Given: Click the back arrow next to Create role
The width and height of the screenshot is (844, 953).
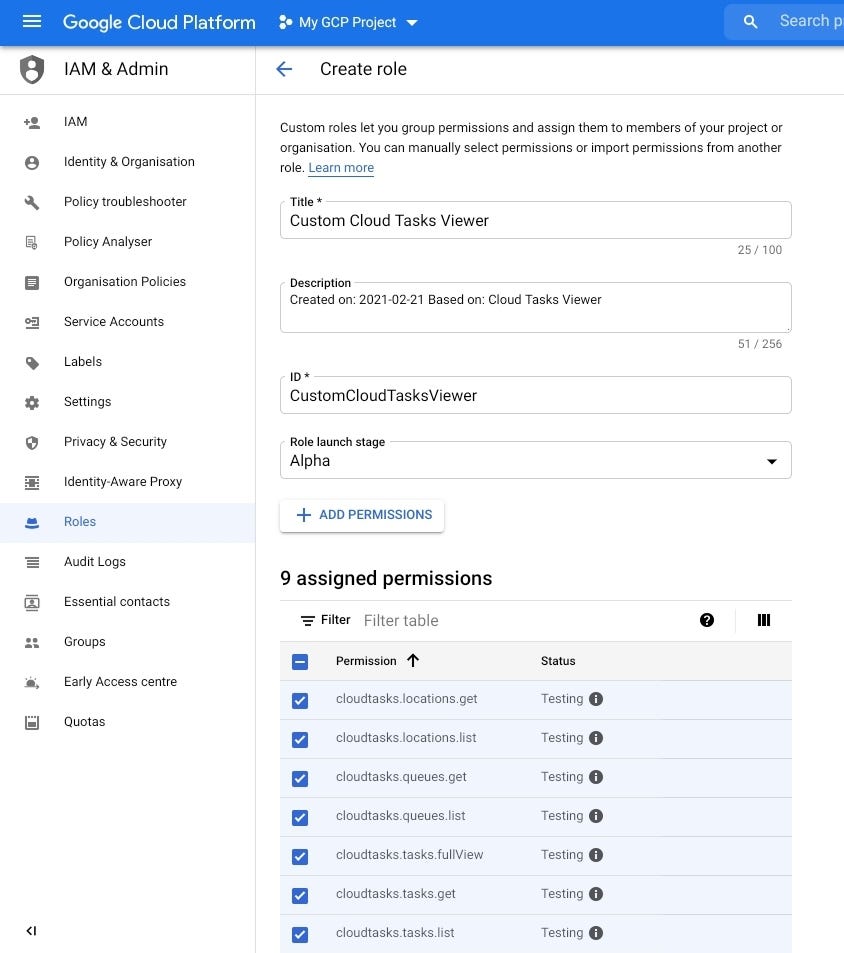Looking at the screenshot, I should [284, 69].
